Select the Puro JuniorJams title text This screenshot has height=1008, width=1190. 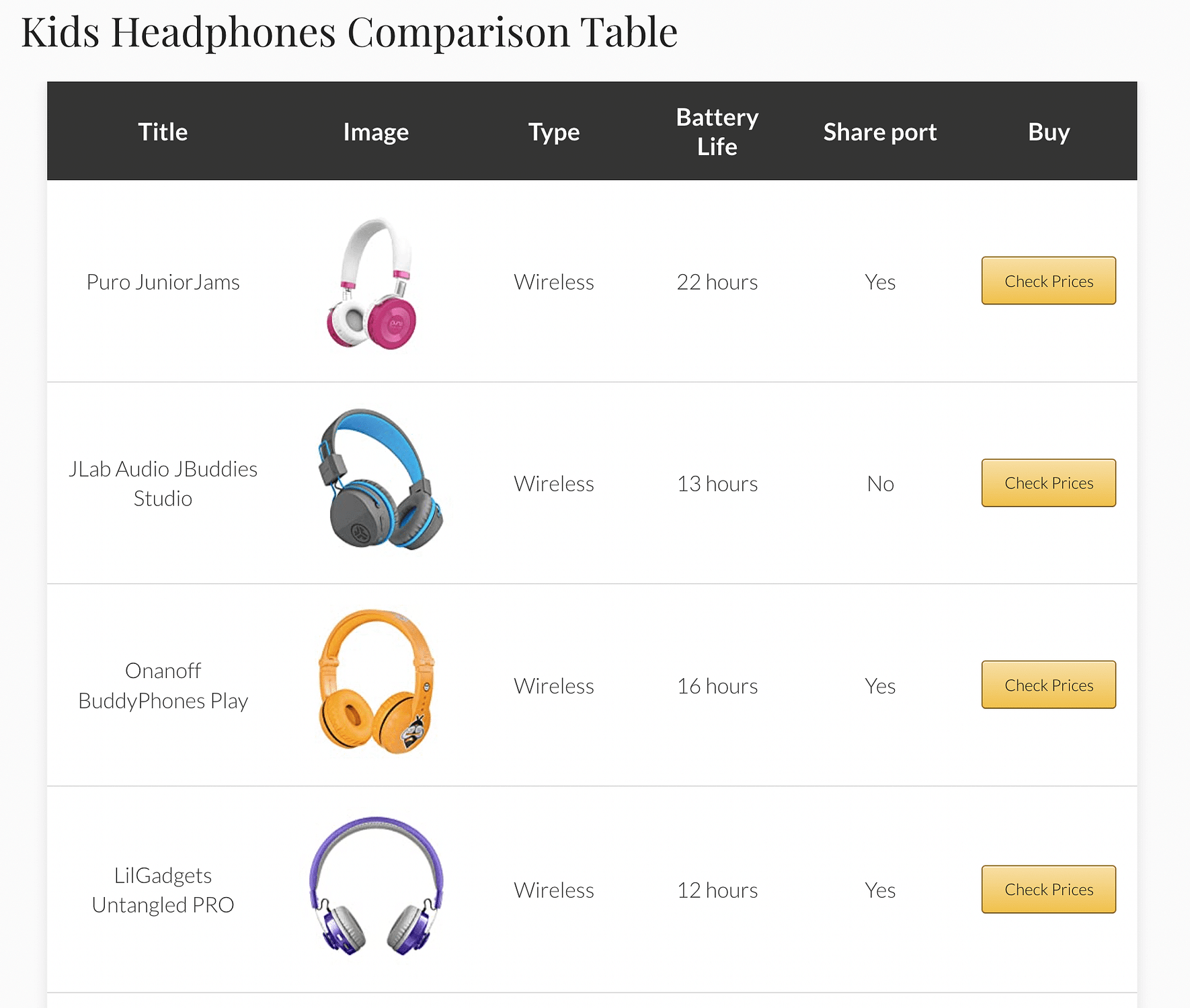coord(163,282)
